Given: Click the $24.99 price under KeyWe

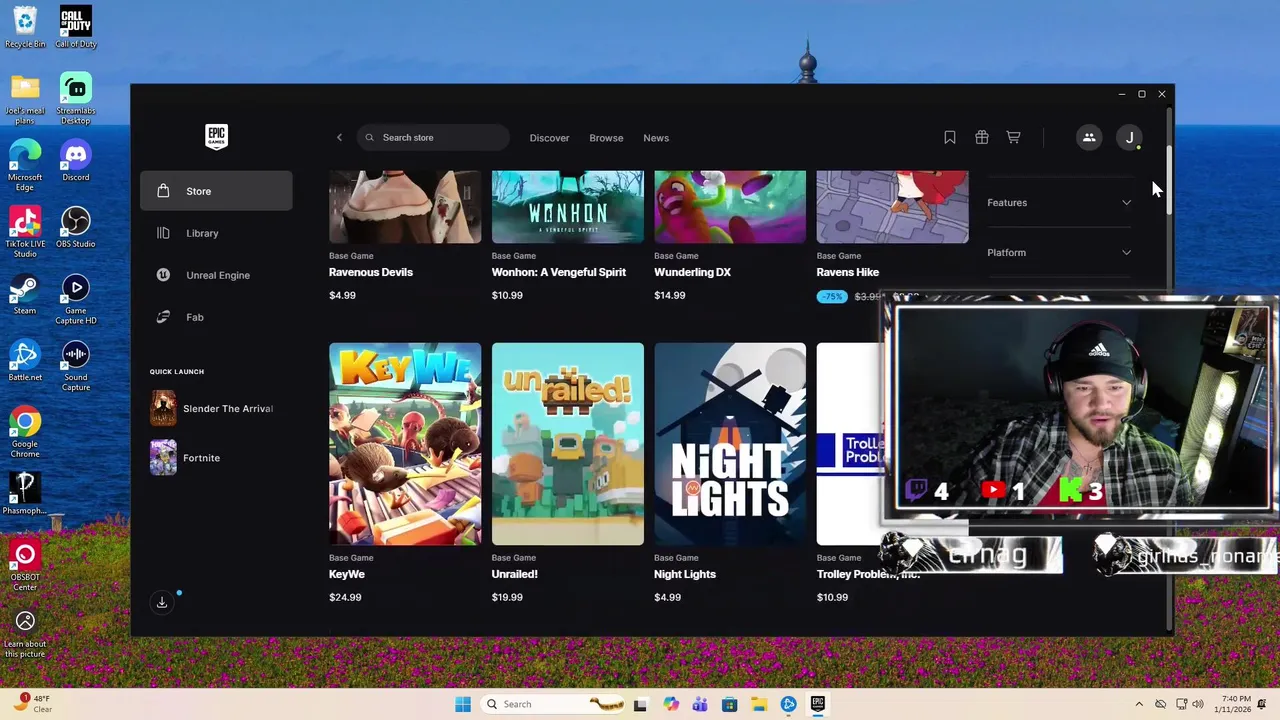Looking at the screenshot, I should click(x=345, y=597).
